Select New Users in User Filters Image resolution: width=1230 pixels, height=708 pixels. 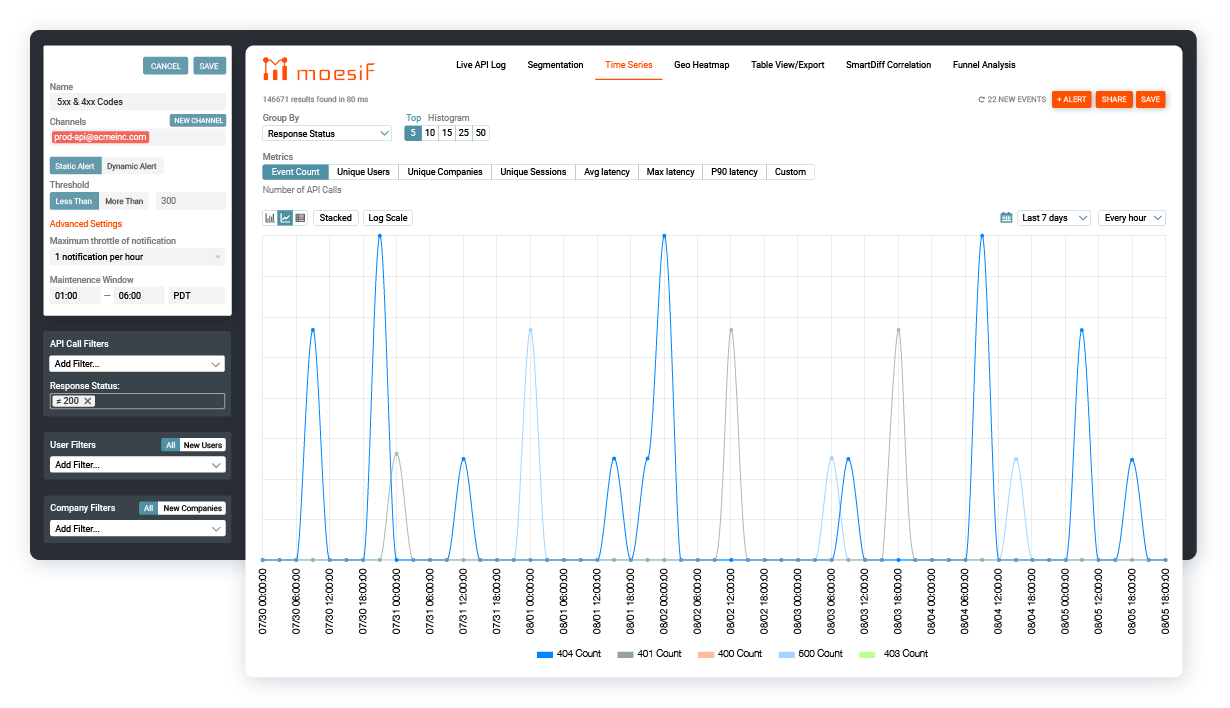tap(203, 445)
